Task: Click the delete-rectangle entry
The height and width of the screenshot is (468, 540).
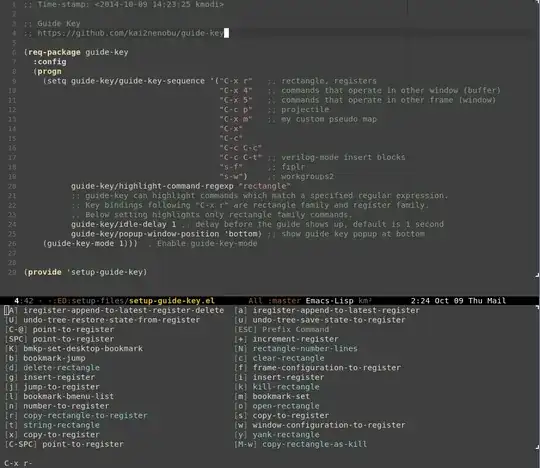Action: [x=52, y=368]
